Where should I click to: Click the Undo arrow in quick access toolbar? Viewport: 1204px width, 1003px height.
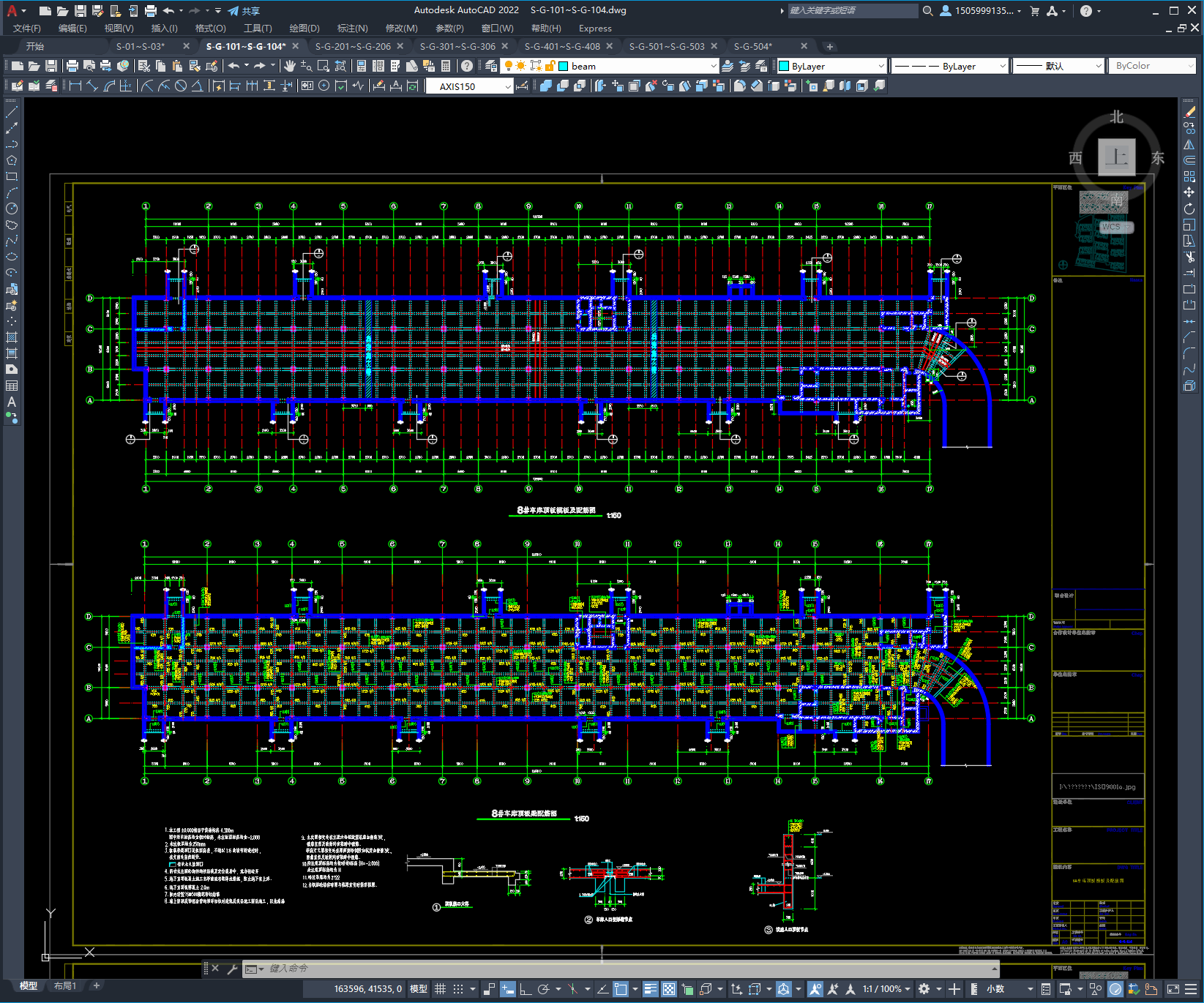click(x=169, y=11)
